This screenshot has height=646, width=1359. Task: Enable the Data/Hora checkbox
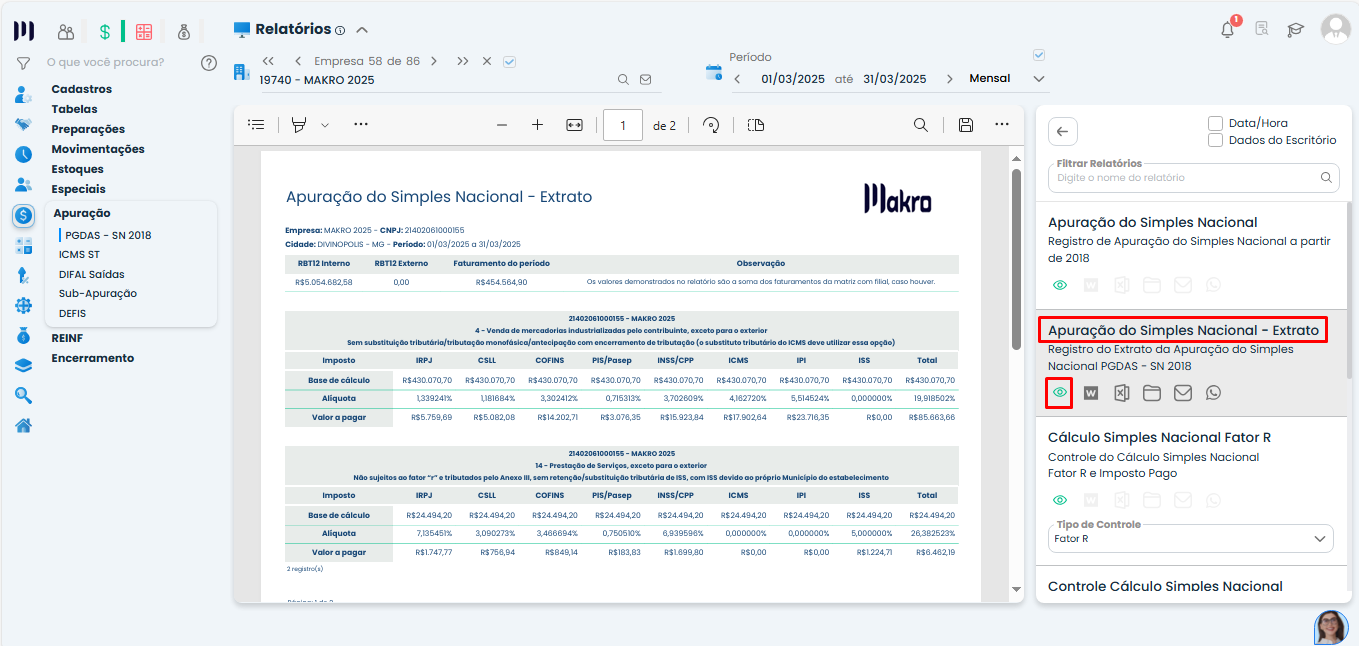pos(1216,123)
